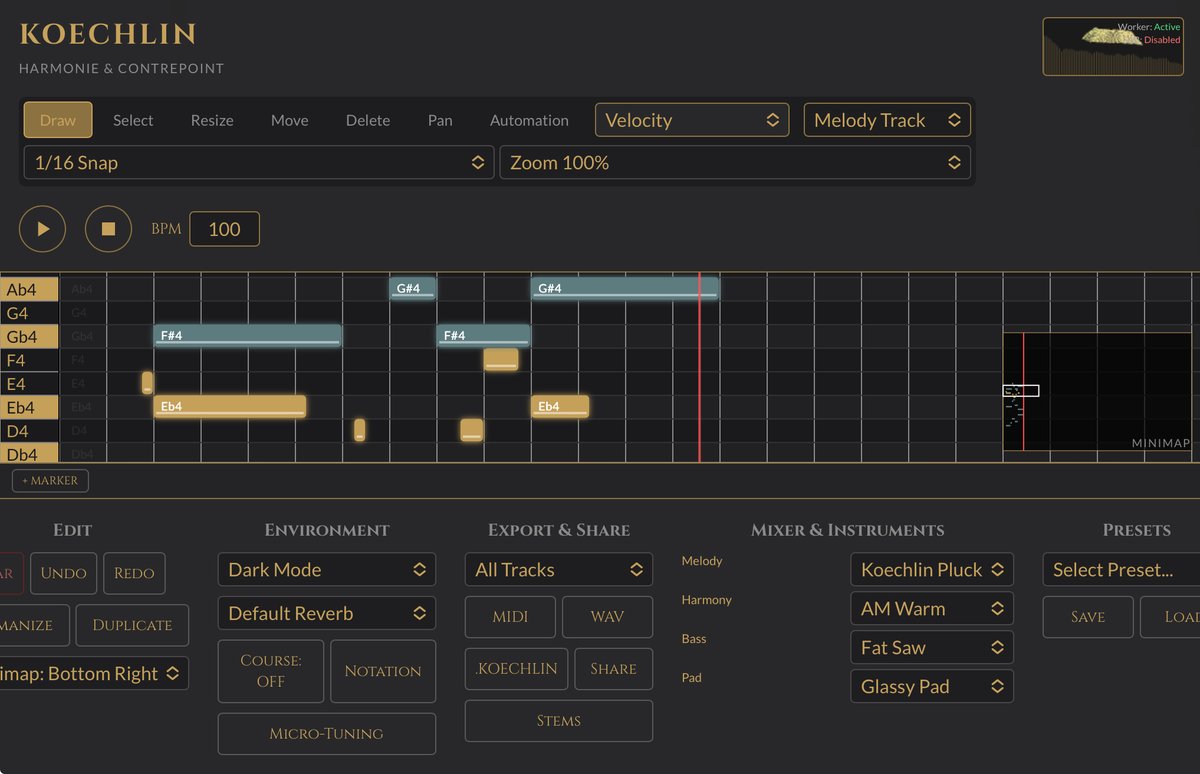Image resolution: width=1200 pixels, height=774 pixels.
Task: Open the All Tracks export dropdown
Action: click(559, 570)
